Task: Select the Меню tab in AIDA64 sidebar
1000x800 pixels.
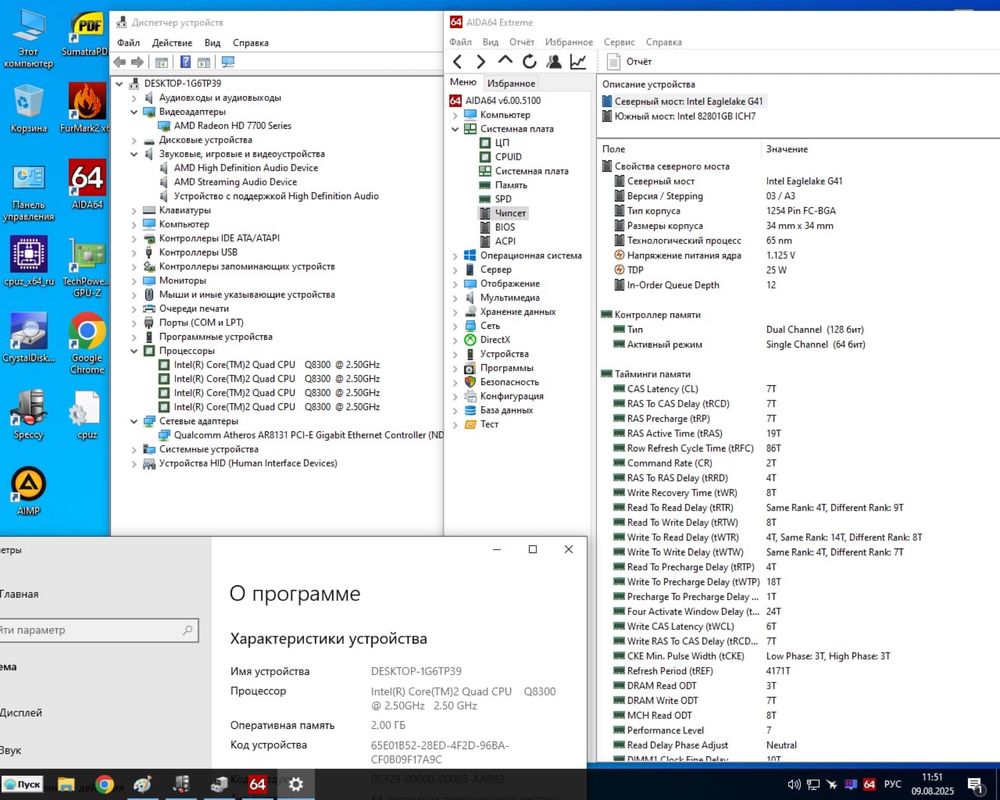Action: pos(463,82)
